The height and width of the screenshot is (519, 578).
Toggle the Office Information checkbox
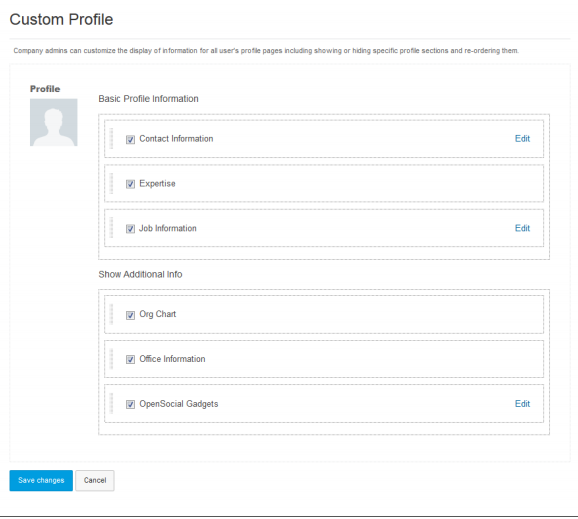[130, 359]
